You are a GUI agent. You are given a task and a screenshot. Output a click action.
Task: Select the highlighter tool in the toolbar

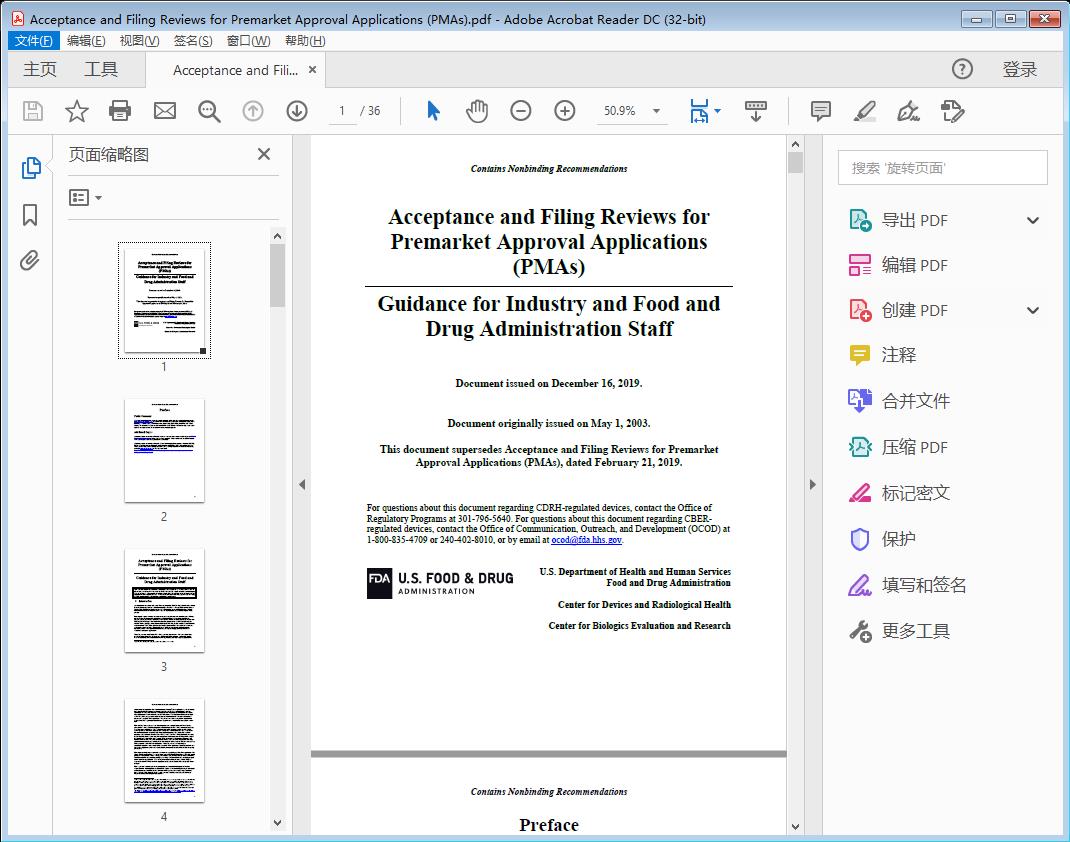[x=864, y=111]
